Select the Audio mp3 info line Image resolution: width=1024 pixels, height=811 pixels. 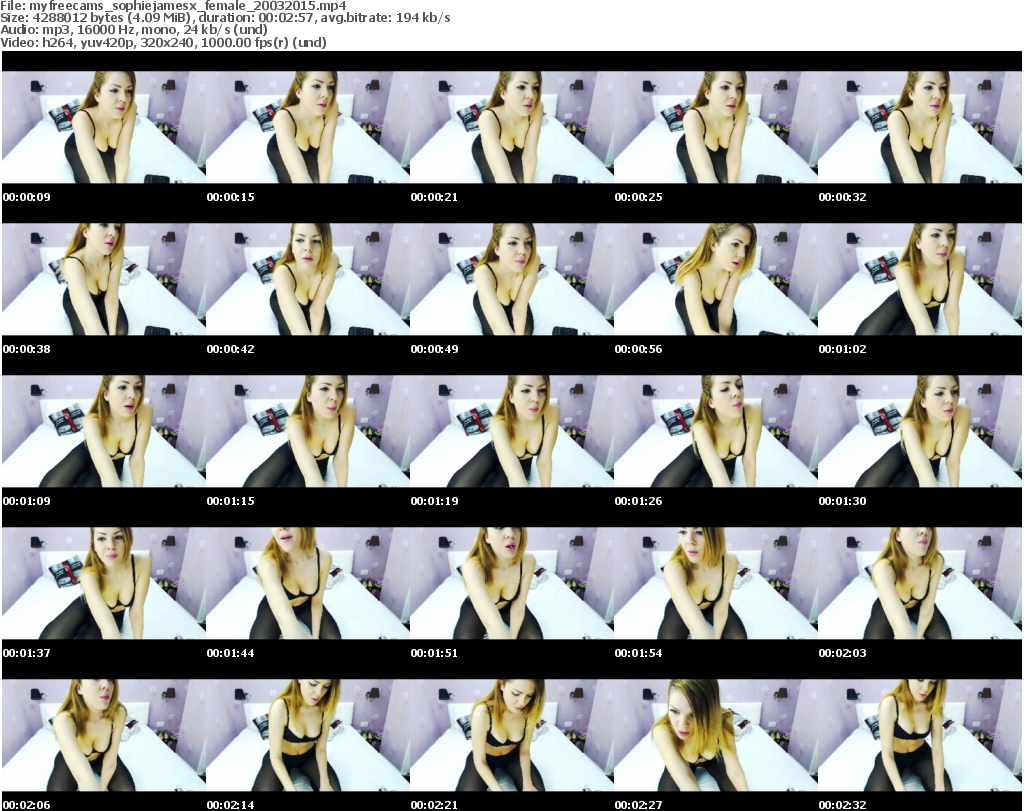point(134,30)
